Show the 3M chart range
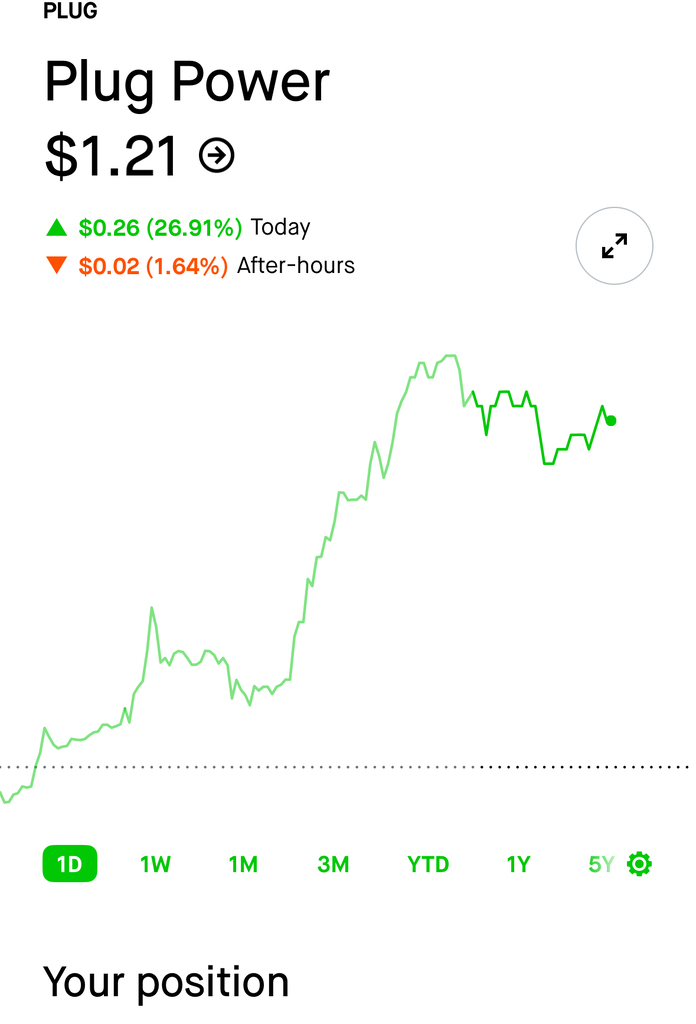Screen dimensions: 696x1024 (x=333, y=864)
